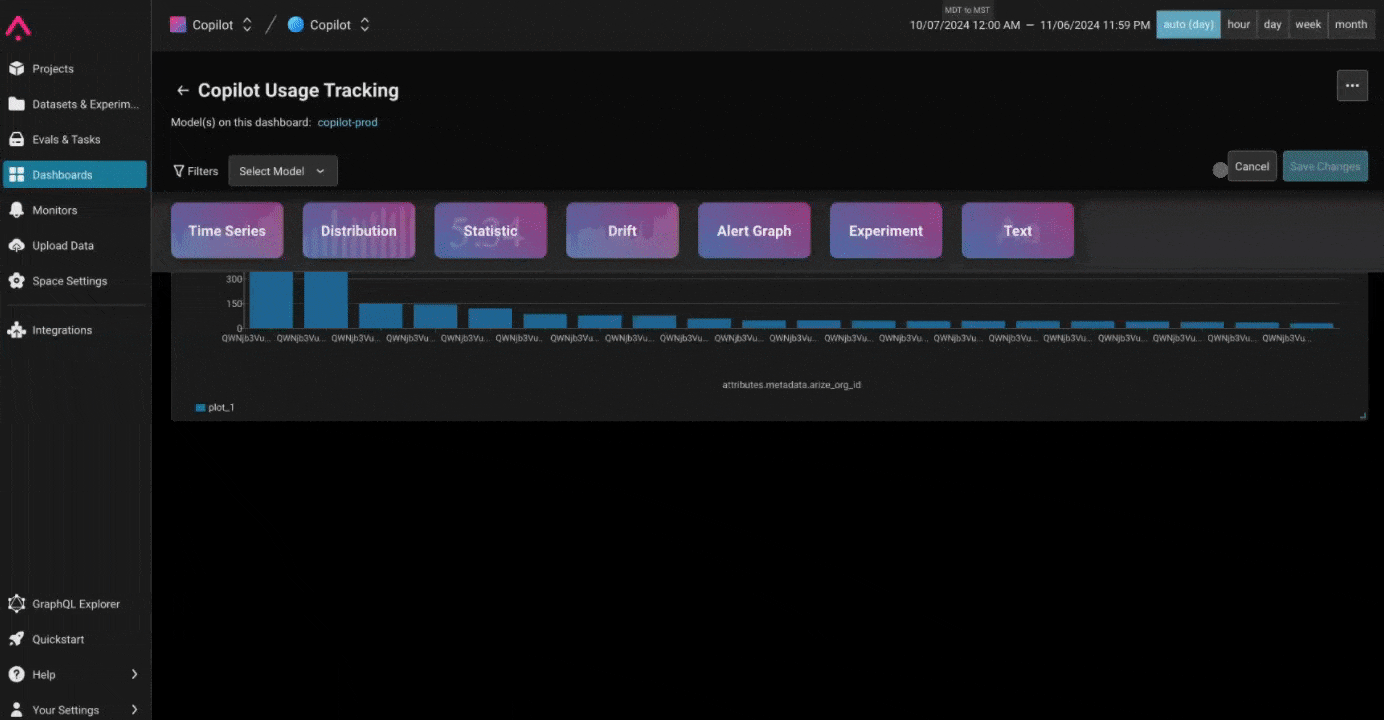Click the Integrations puzzle icon
The height and width of the screenshot is (720, 1384).
16,330
